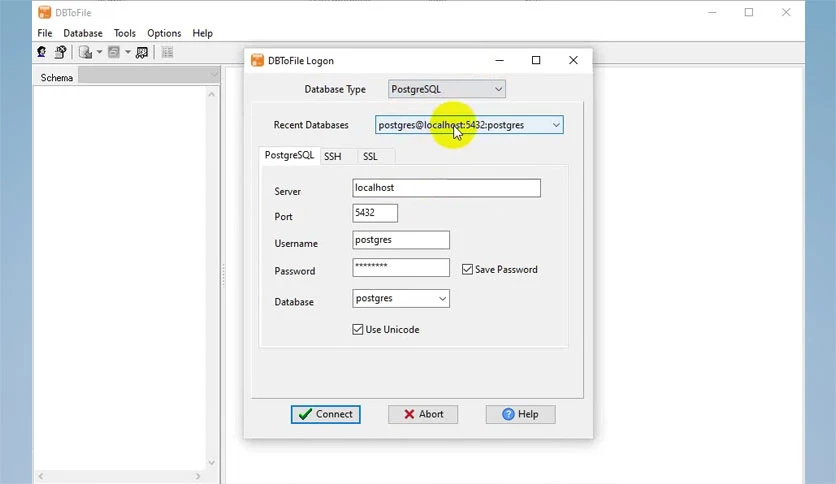Click the DBToFile main window app icon
The width and height of the screenshot is (836, 484).
(44, 12)
